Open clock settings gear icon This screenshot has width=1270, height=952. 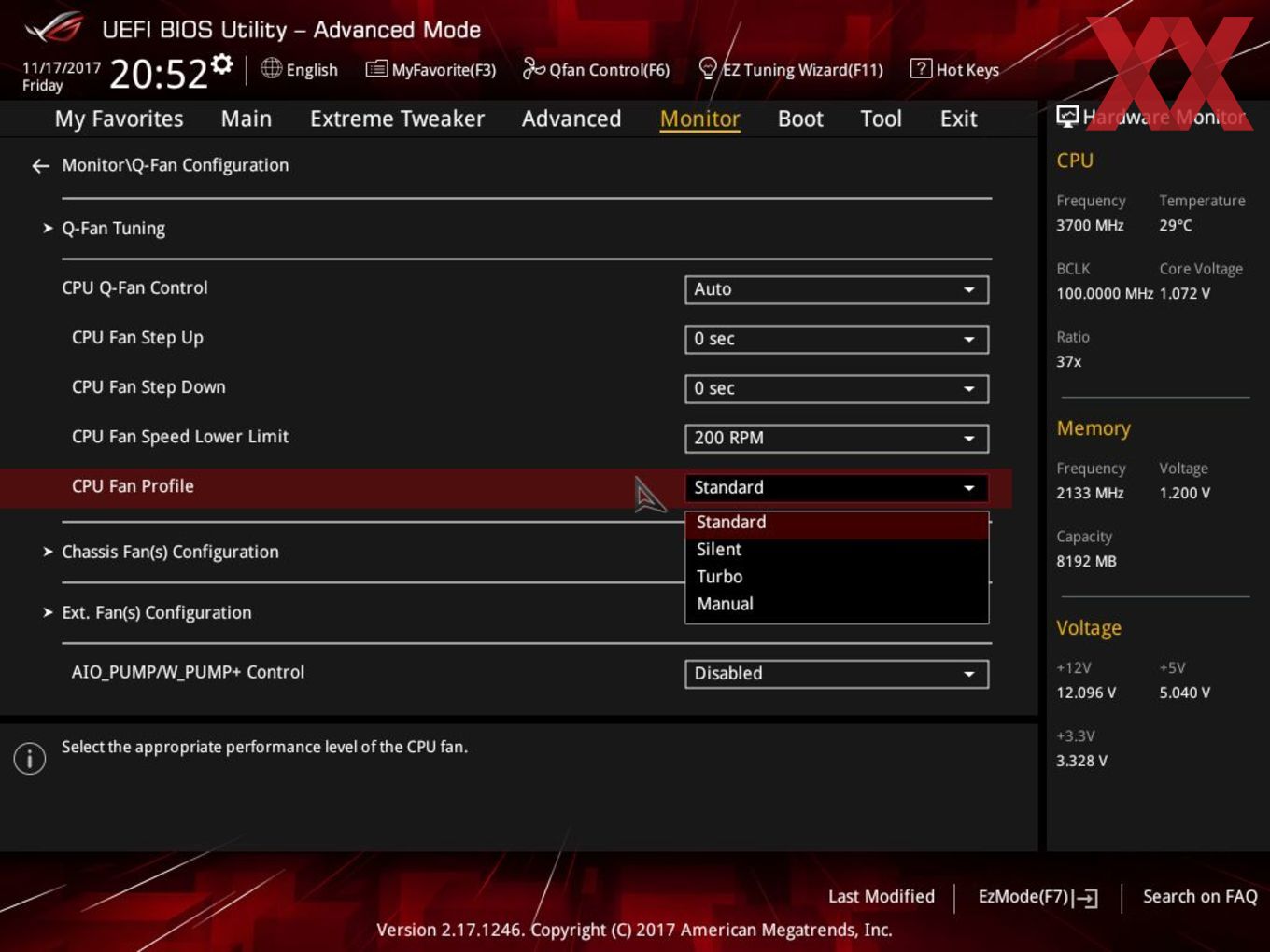click(222, 63)
